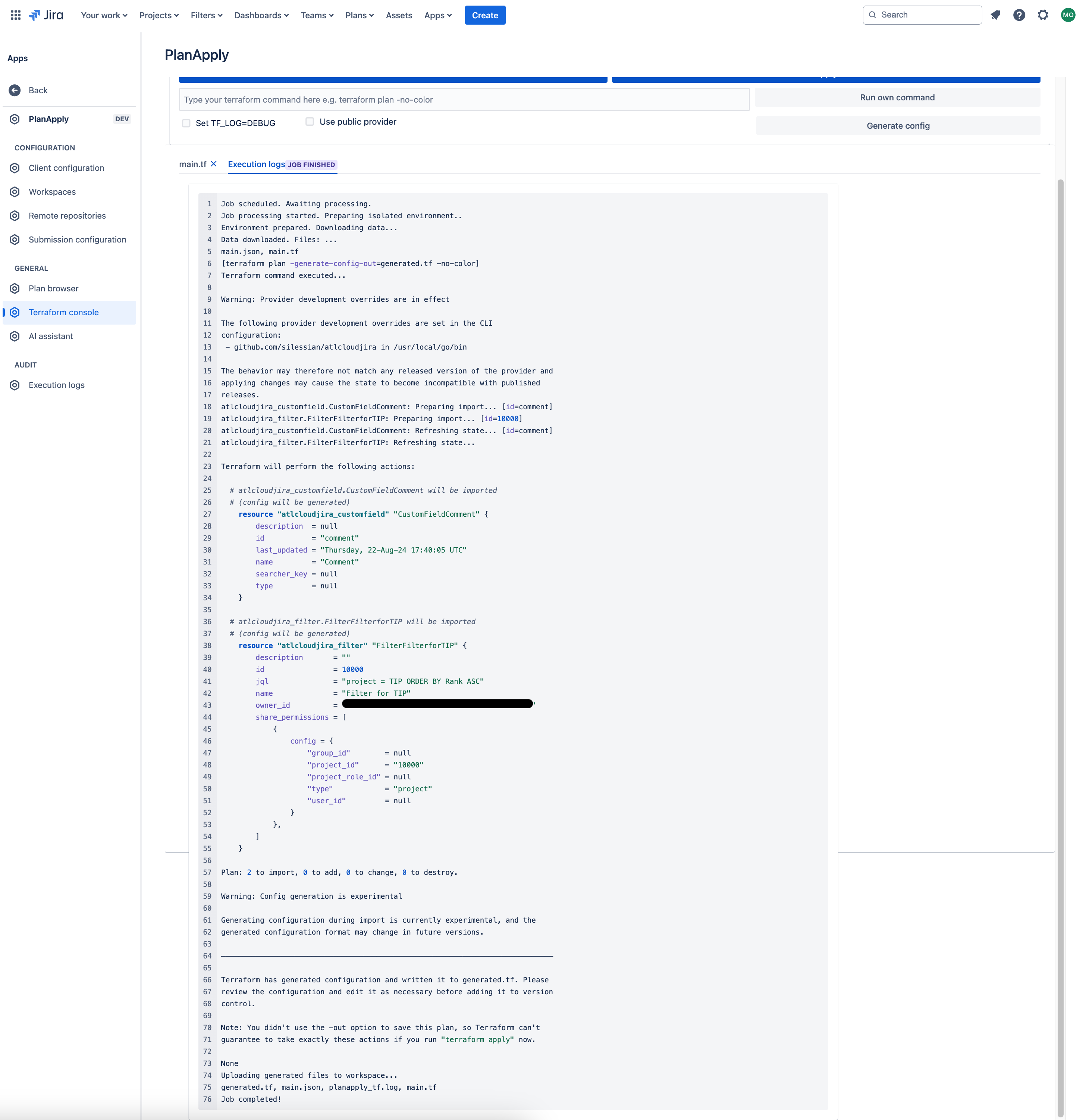Viewport: 1086px width, 1120px height.
Task: Click the page vertical scrollbar
Action: pos(1060,629)
